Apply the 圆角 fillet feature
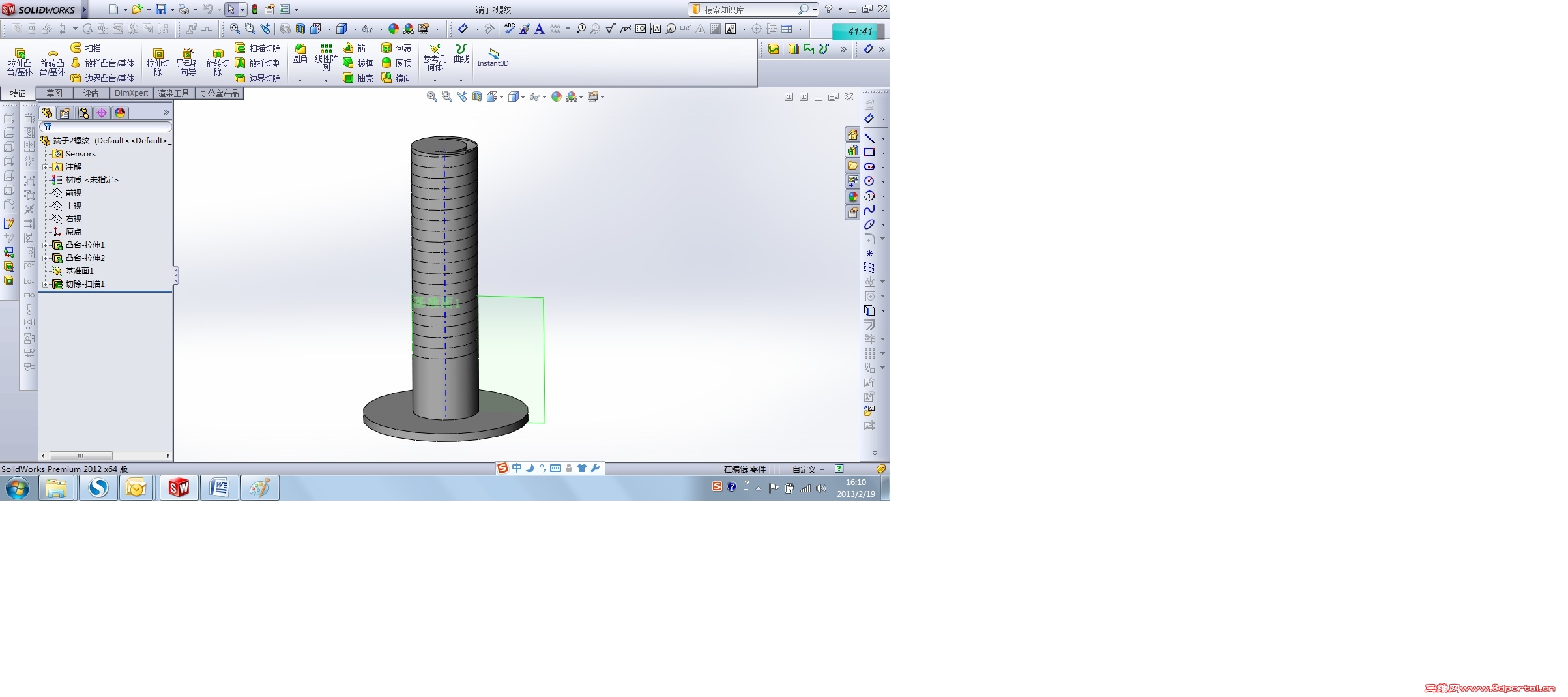Screen dimensions: 1568x697 [x=300, y=53]
